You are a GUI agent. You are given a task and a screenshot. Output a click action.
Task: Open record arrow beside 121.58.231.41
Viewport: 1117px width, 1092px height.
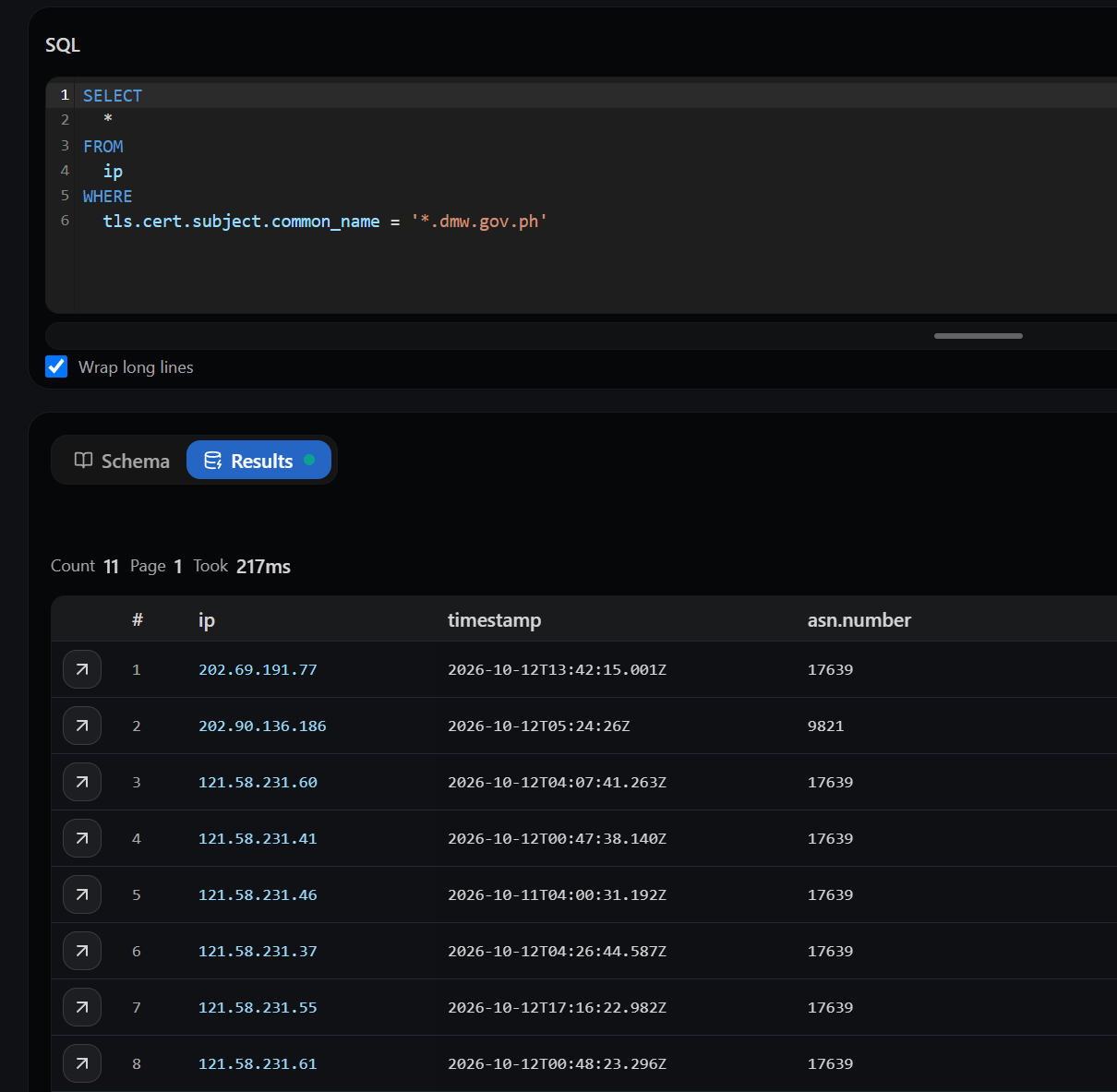tap(82, 838)
